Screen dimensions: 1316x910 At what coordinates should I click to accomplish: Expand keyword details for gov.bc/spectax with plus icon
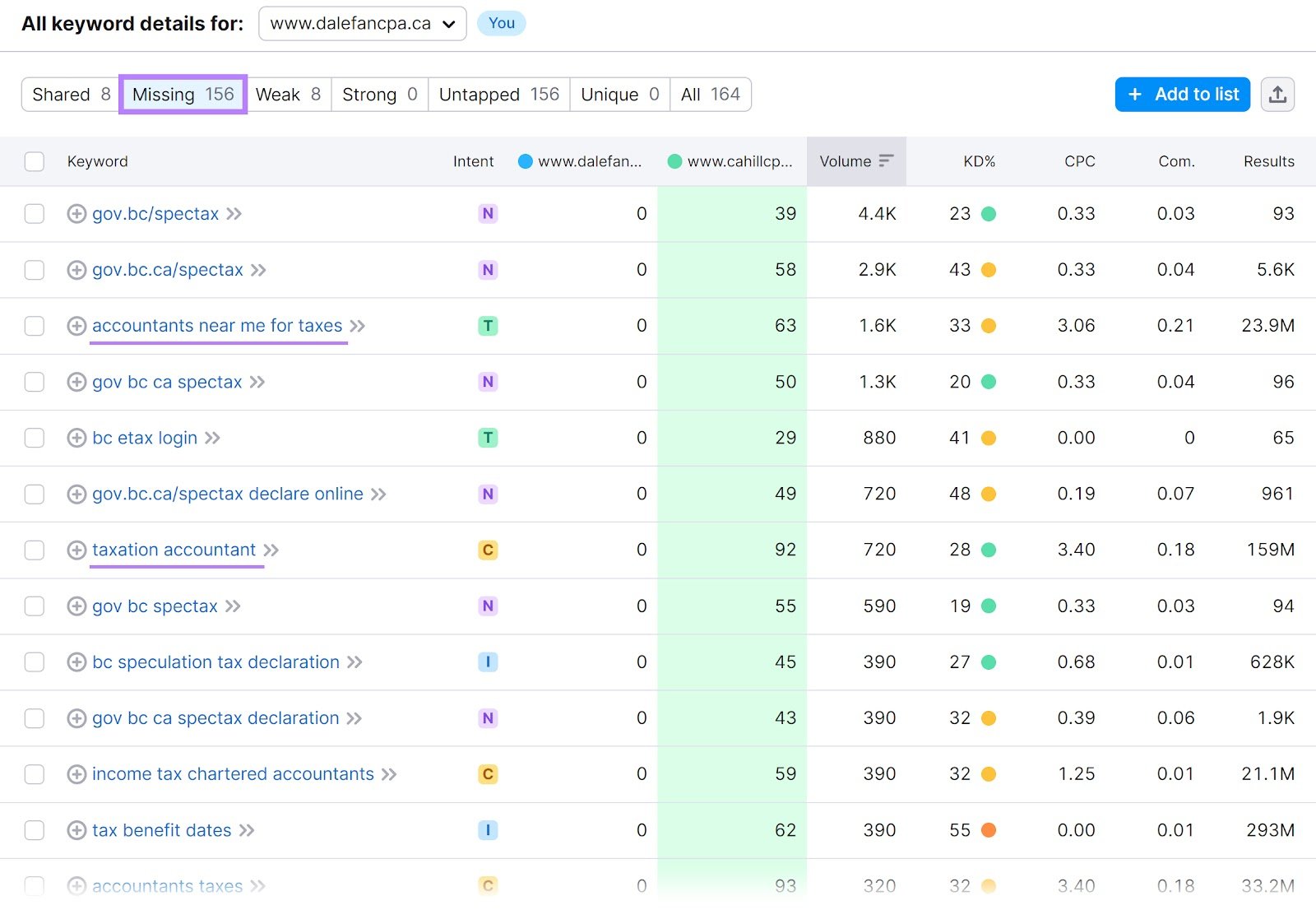(76, 214)
